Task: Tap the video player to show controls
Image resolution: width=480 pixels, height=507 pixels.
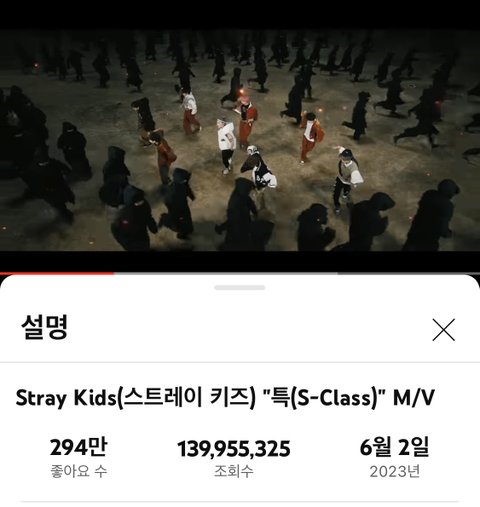Action: point(240,140)
